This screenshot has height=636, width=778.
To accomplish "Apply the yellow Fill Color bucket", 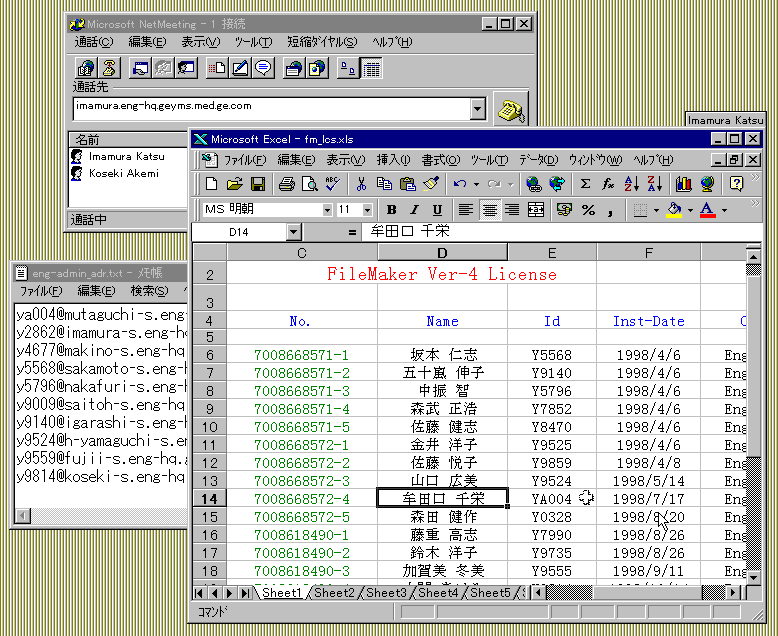I will point(674,210).
